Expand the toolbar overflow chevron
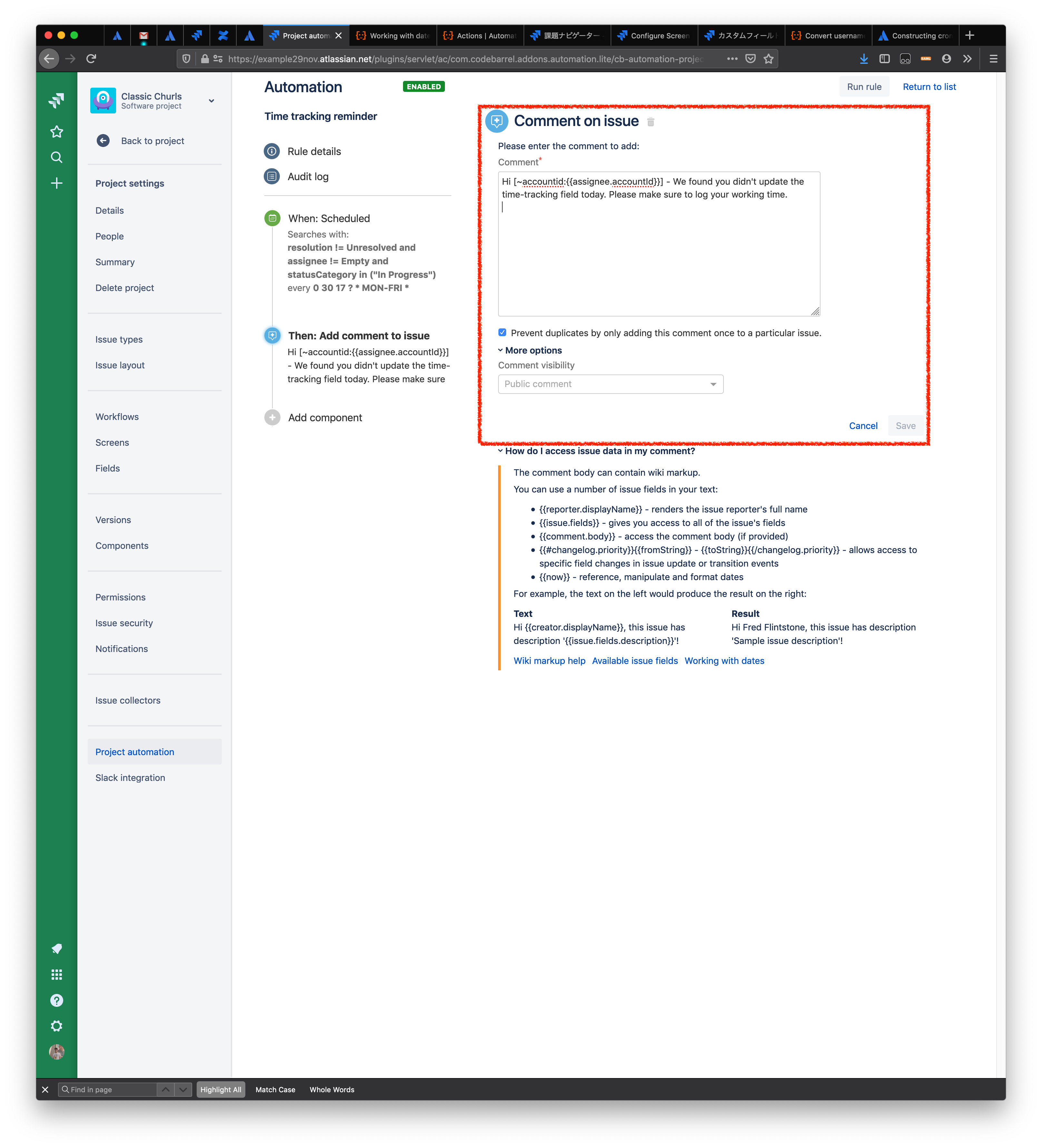 click(968, 59)
